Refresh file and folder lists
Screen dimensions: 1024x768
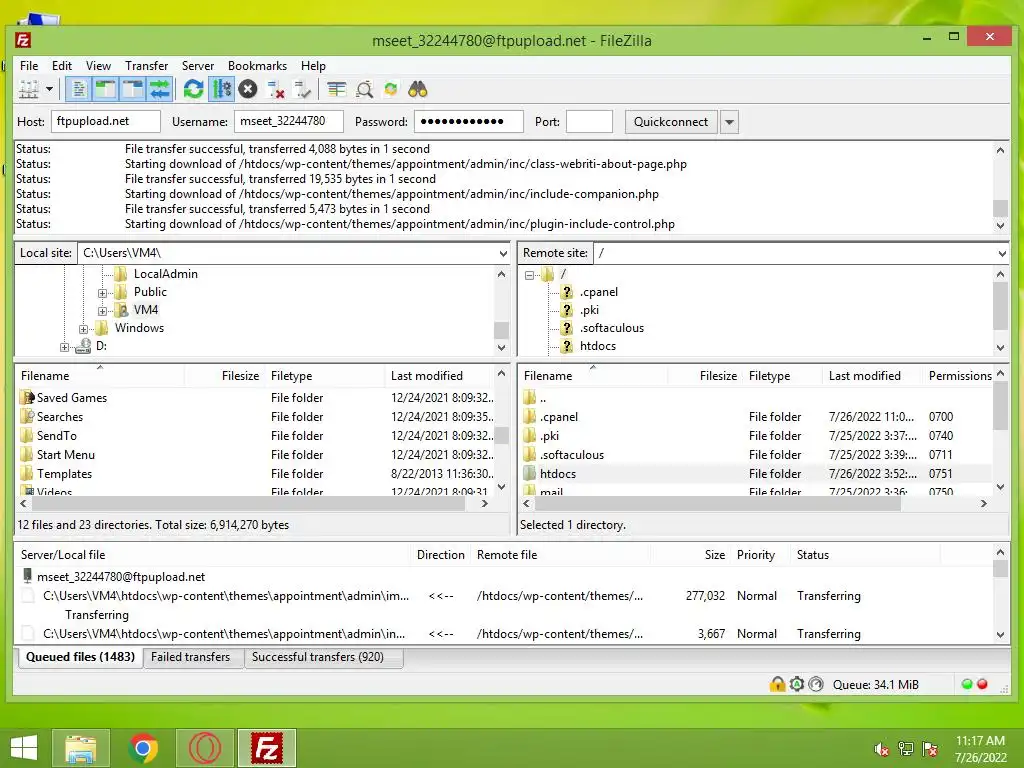click(x=193, y=89)
